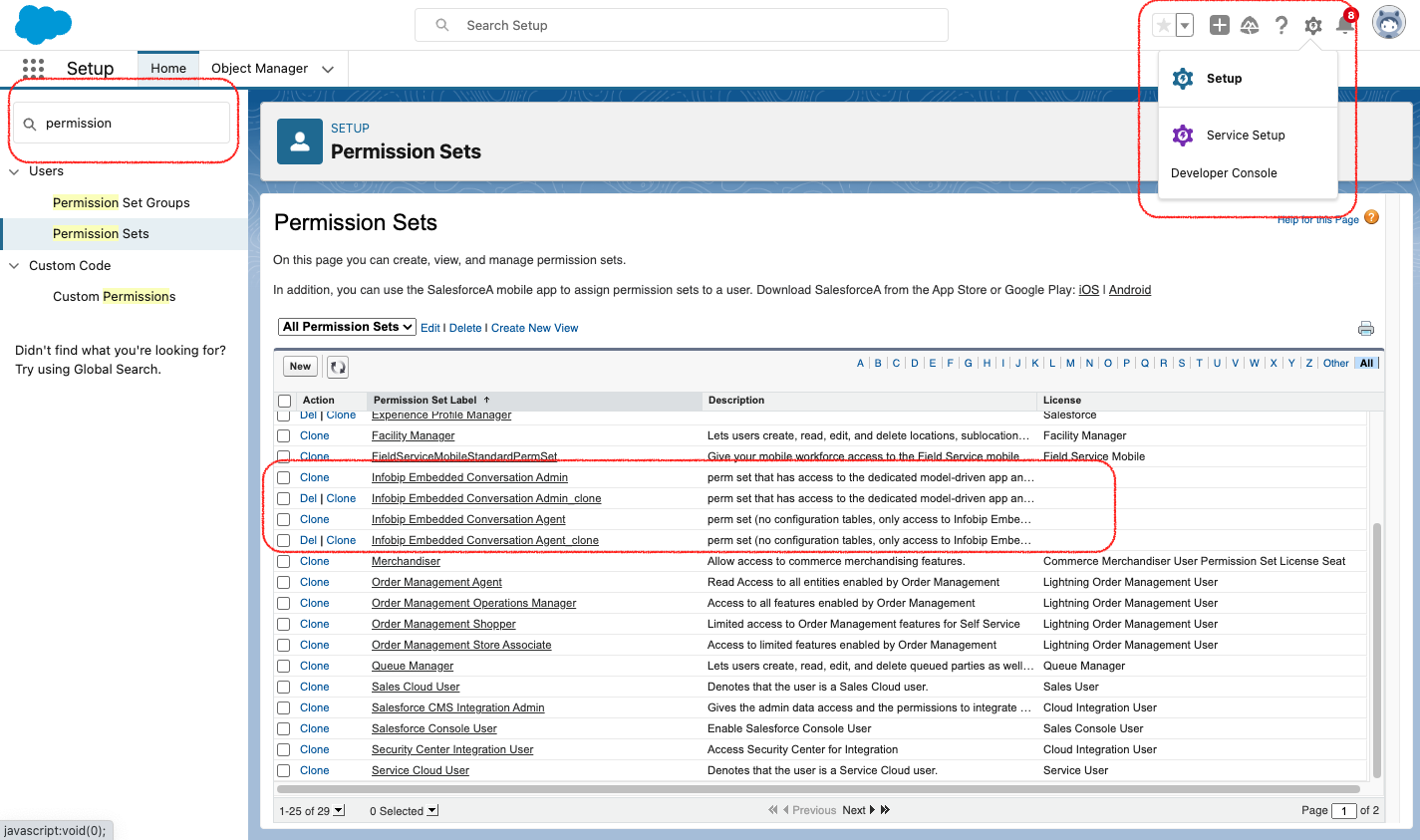The width and height of the screenshot is (1420, 840).
Task: Open Security Center Integration User permission set
Action: [x=452, y=749]
